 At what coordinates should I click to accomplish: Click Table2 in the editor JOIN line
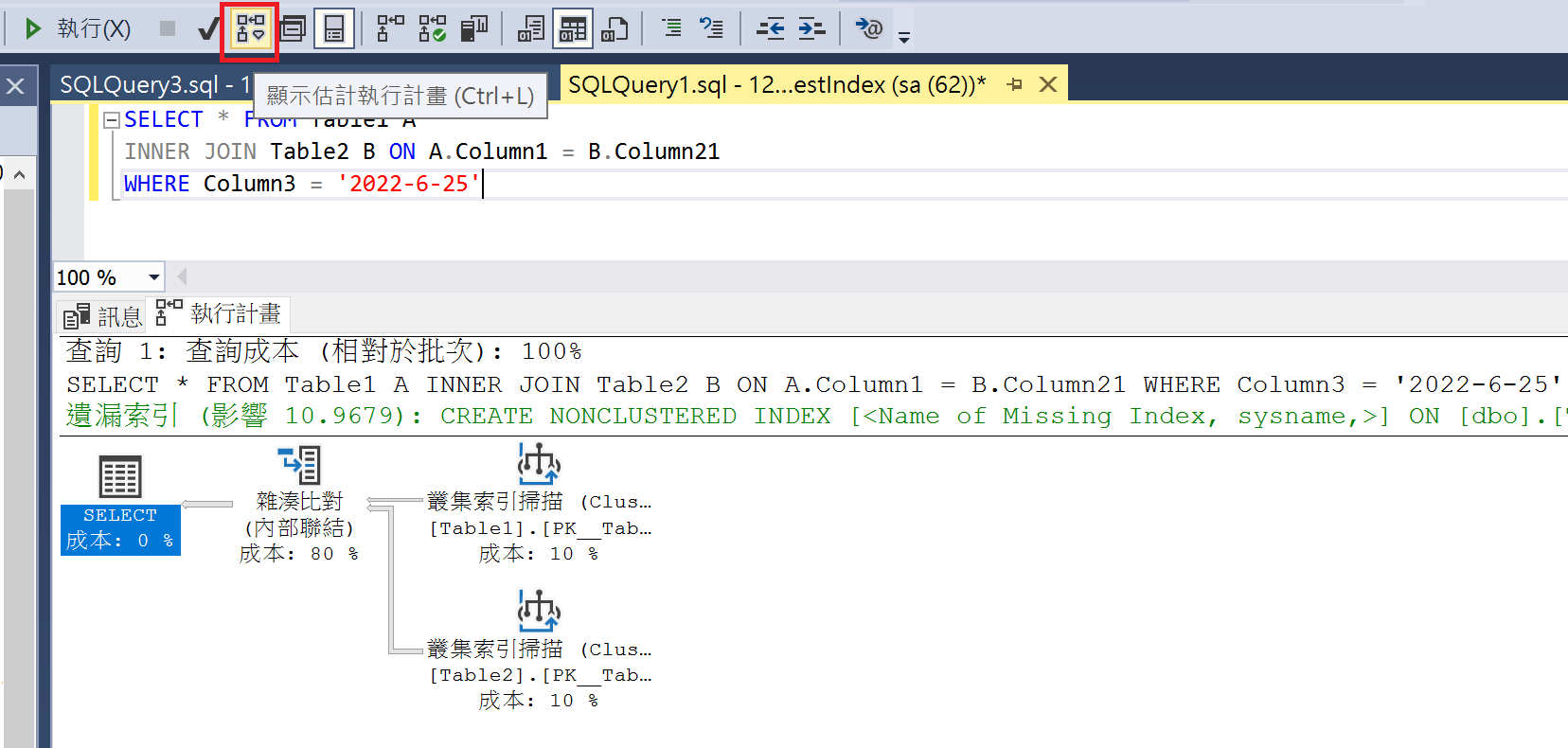[x=310, y=151]
